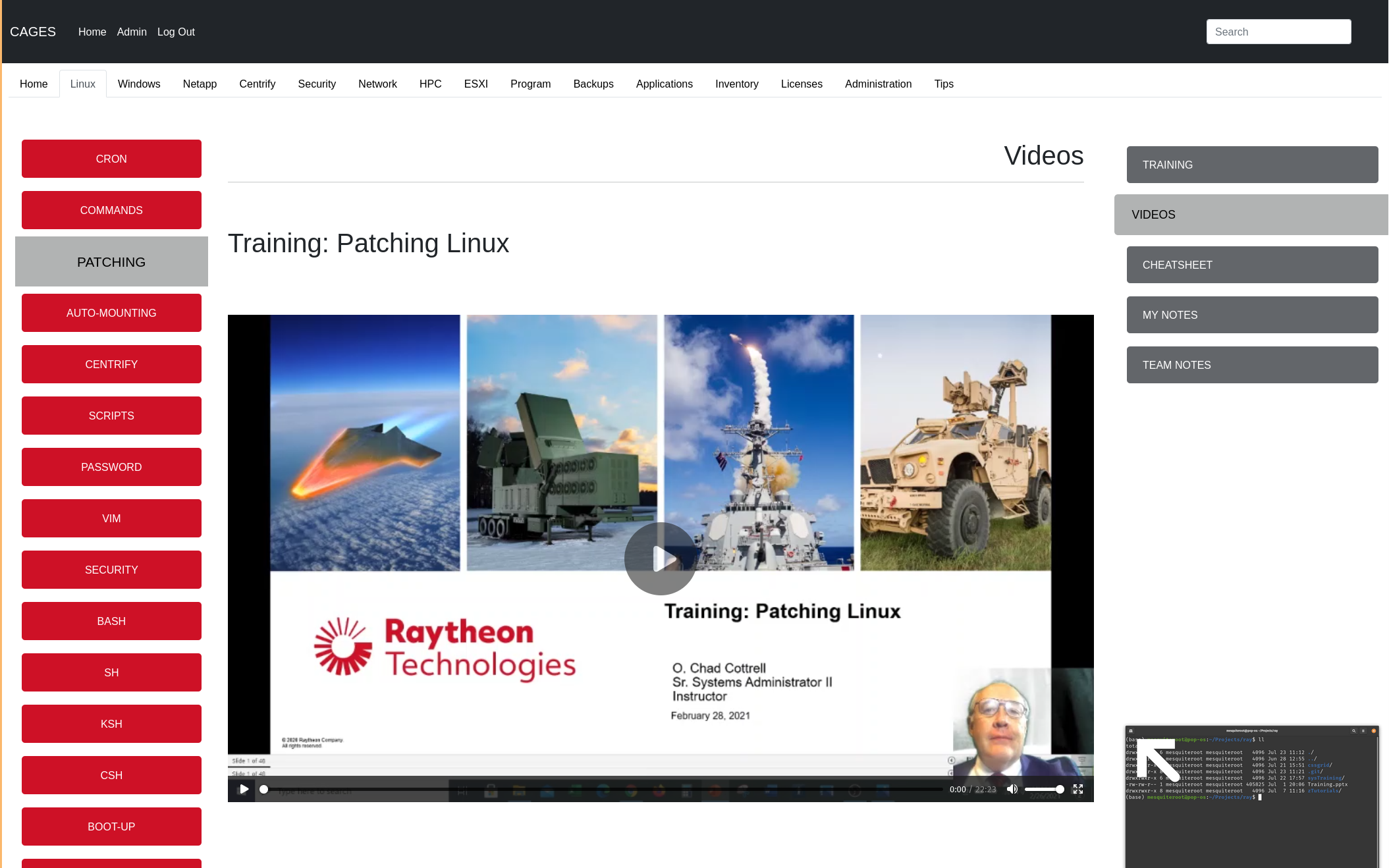The image size is (1389, 868).
Task: Click the Search input field
Action: 1278,32
